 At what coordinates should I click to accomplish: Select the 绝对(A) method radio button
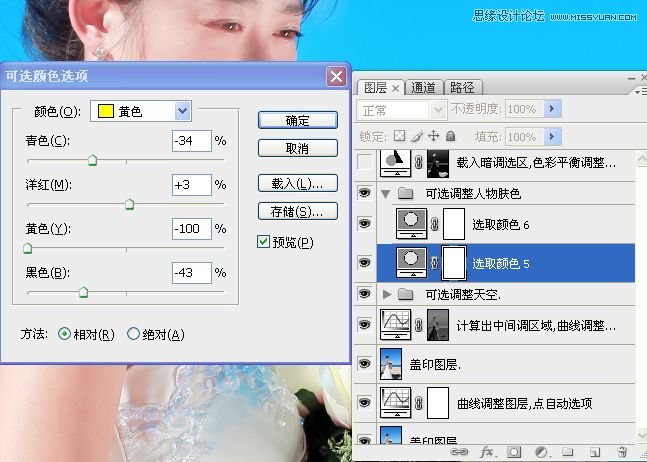pos(133,333)
